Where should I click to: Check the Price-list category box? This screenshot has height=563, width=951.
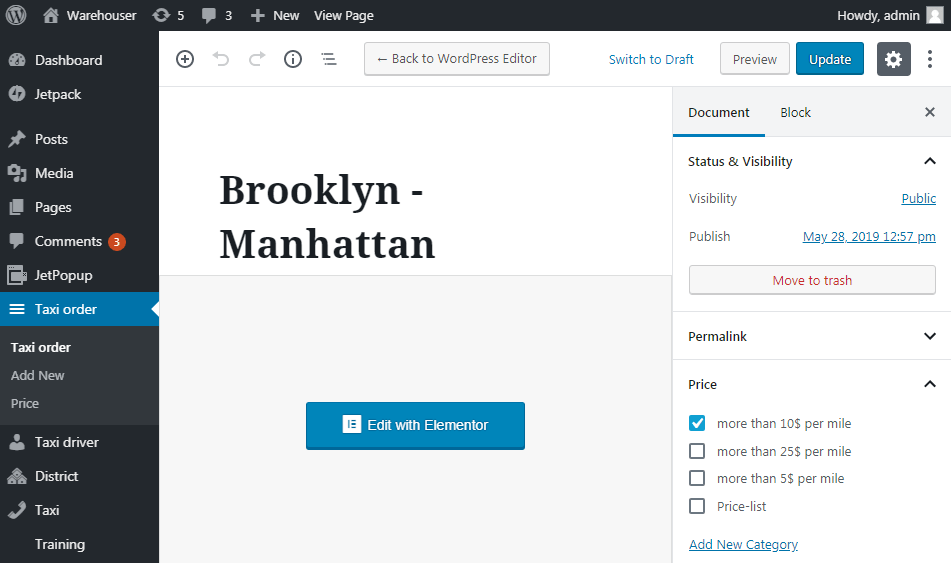coord(697,506)
